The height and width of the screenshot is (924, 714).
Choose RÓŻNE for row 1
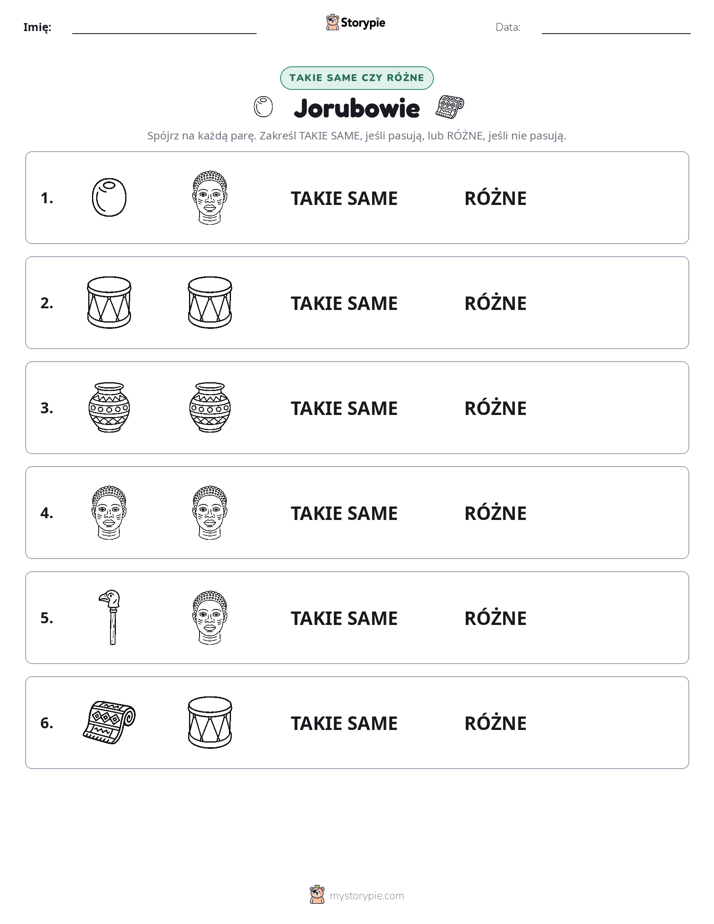pos(495,198)
